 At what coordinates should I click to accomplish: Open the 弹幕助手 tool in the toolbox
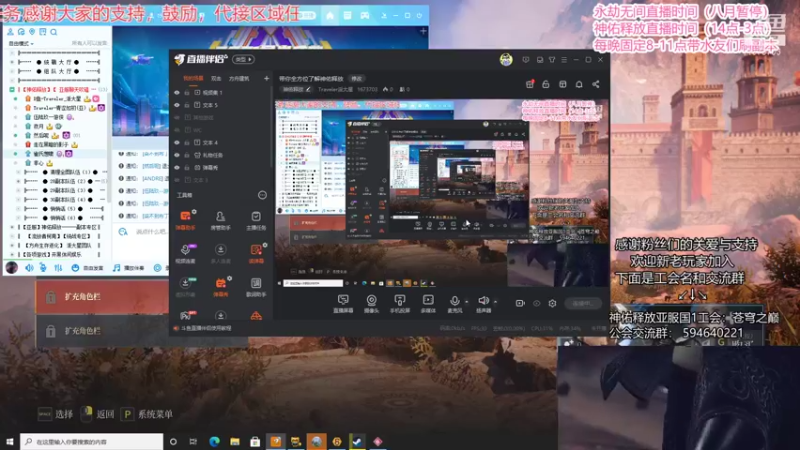pos(186,220)
